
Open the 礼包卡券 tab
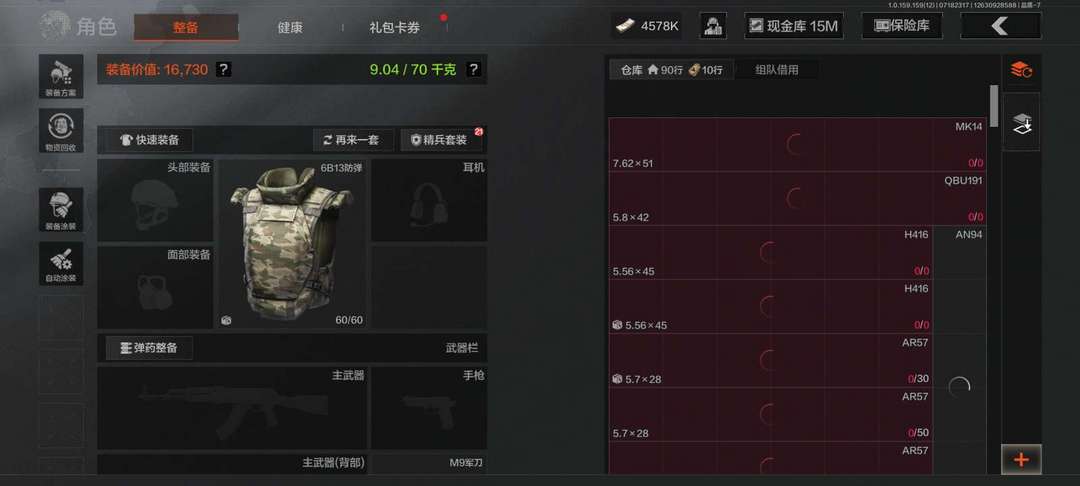click(x=395, y=28)
